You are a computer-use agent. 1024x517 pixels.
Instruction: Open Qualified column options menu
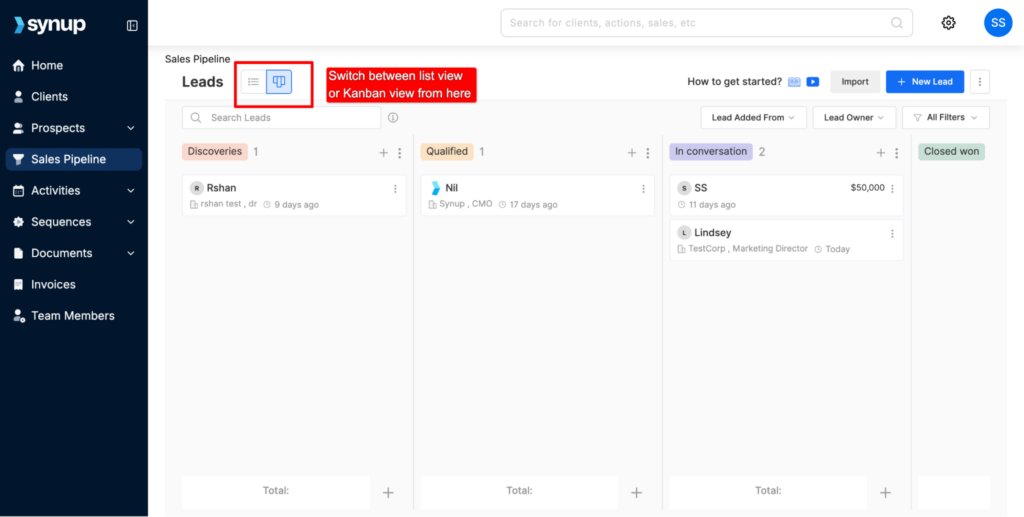point(648,153)
